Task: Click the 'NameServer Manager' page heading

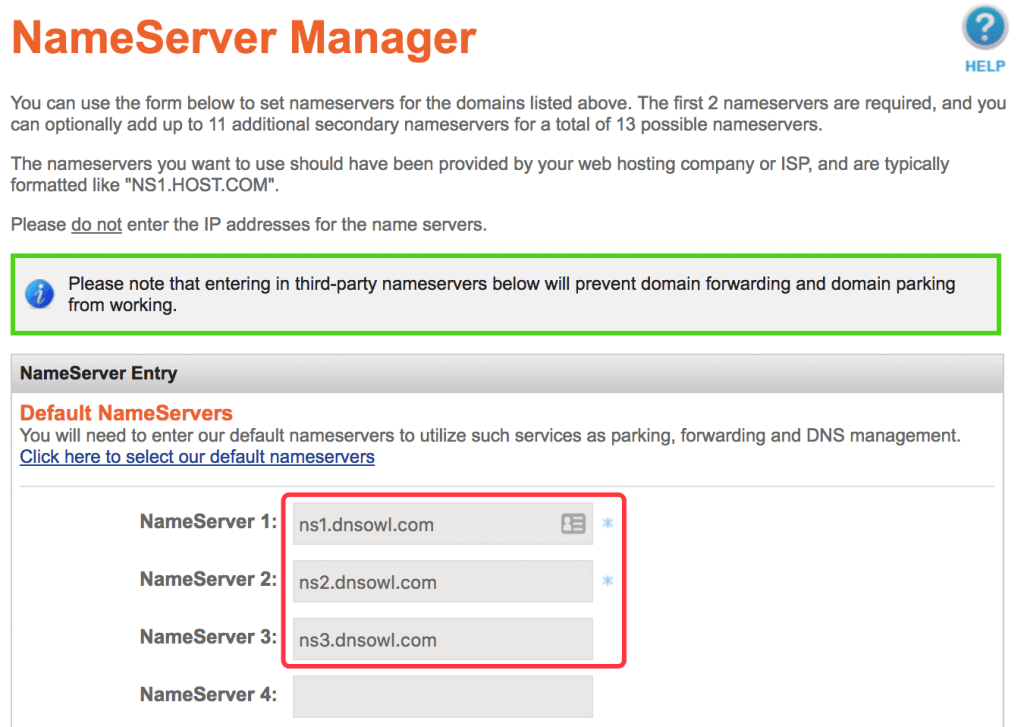Action: pos(244,38)
